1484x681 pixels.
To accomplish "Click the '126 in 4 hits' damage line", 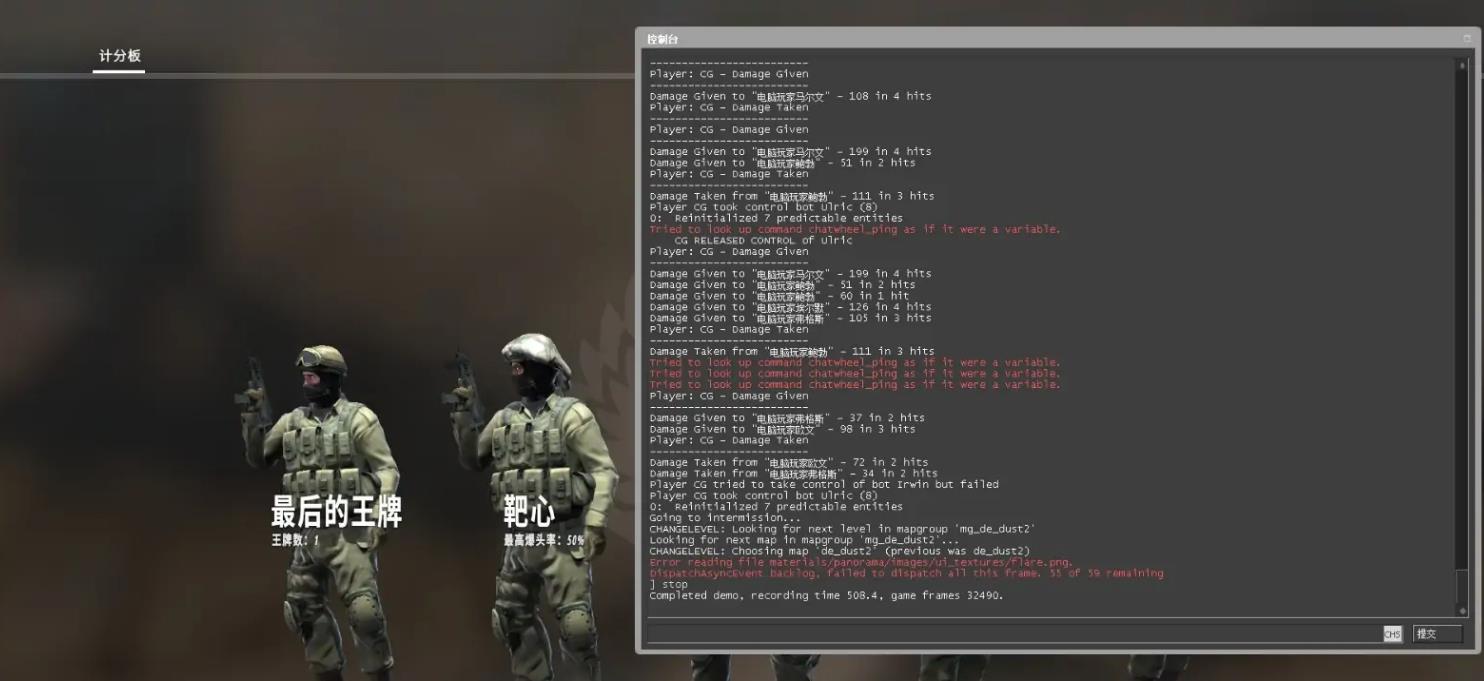I will coord(790,307).
